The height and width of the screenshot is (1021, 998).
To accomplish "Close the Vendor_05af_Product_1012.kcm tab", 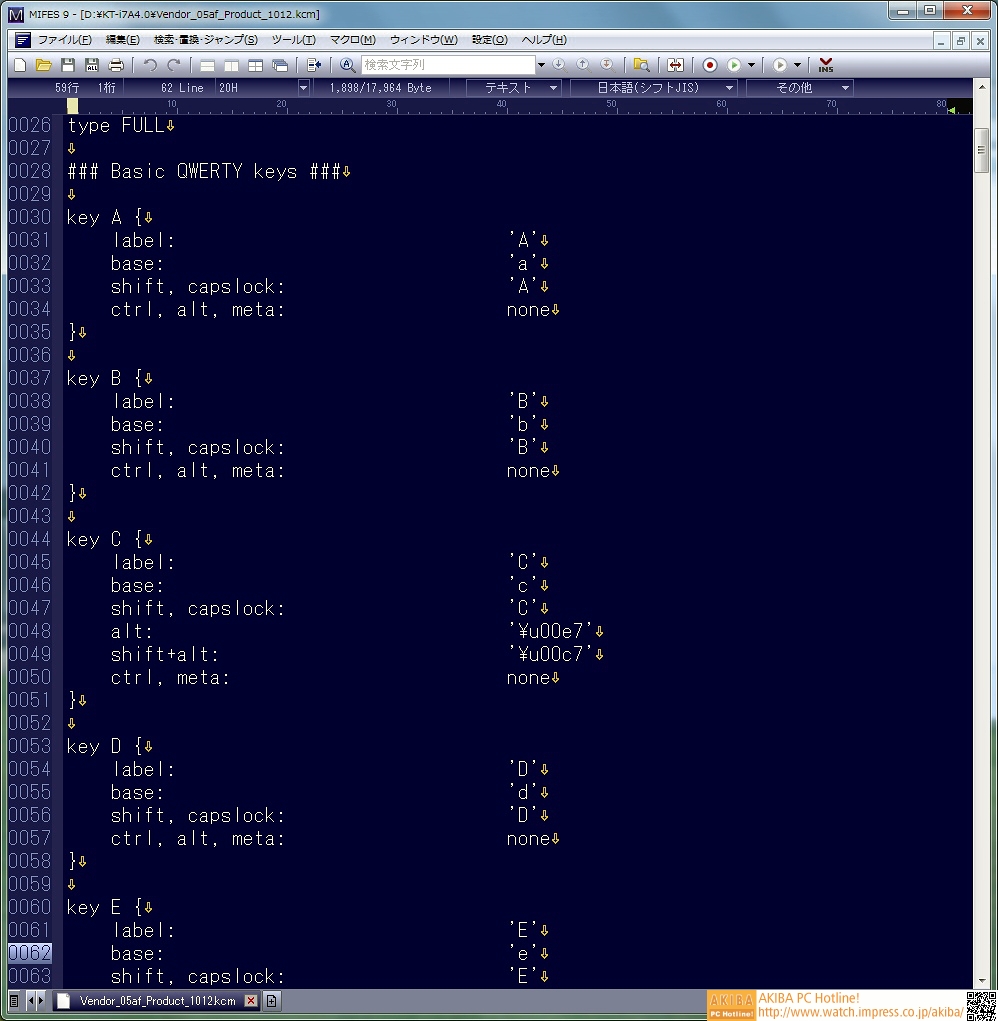I will click(251, 1001).
